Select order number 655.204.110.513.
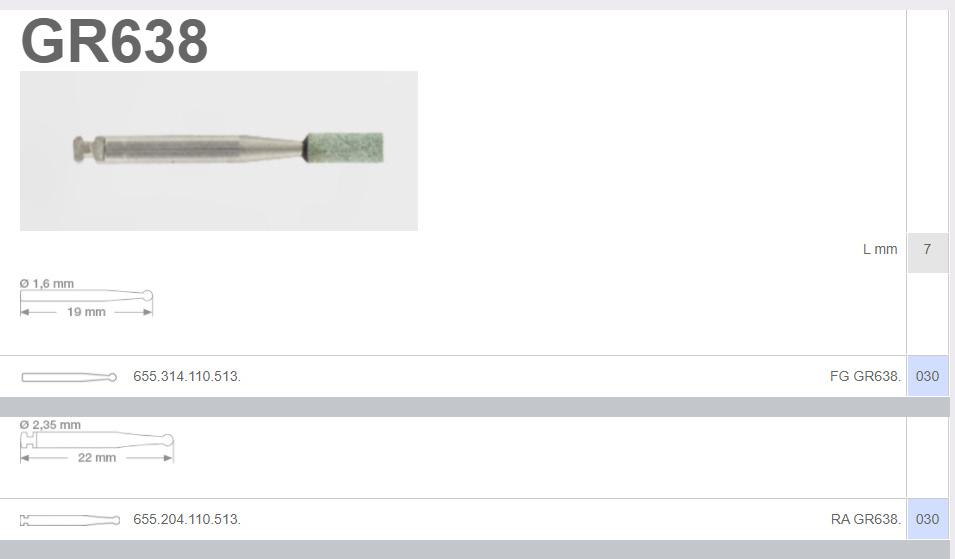Viewport: 955px width, 559px height. [187, 519]
